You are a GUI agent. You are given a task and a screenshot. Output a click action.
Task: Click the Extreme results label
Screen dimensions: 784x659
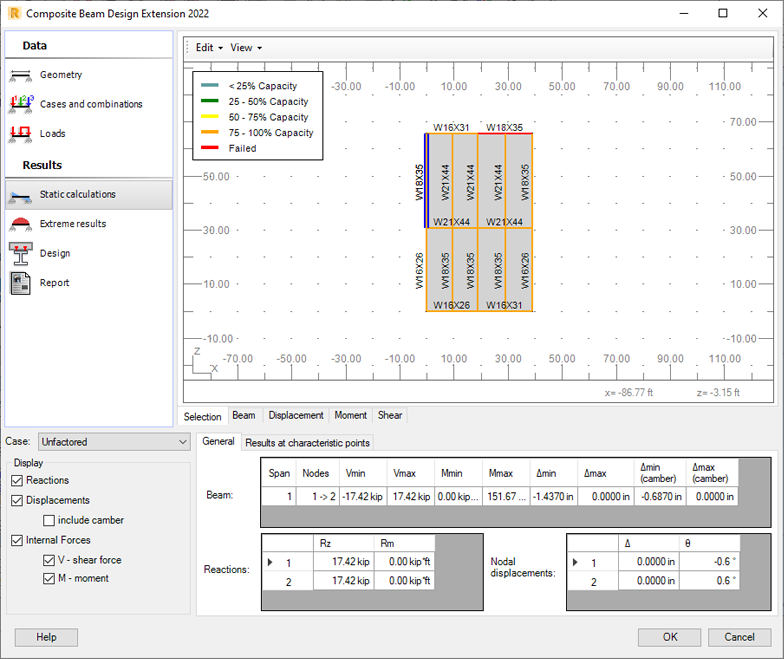click(73, 224)
